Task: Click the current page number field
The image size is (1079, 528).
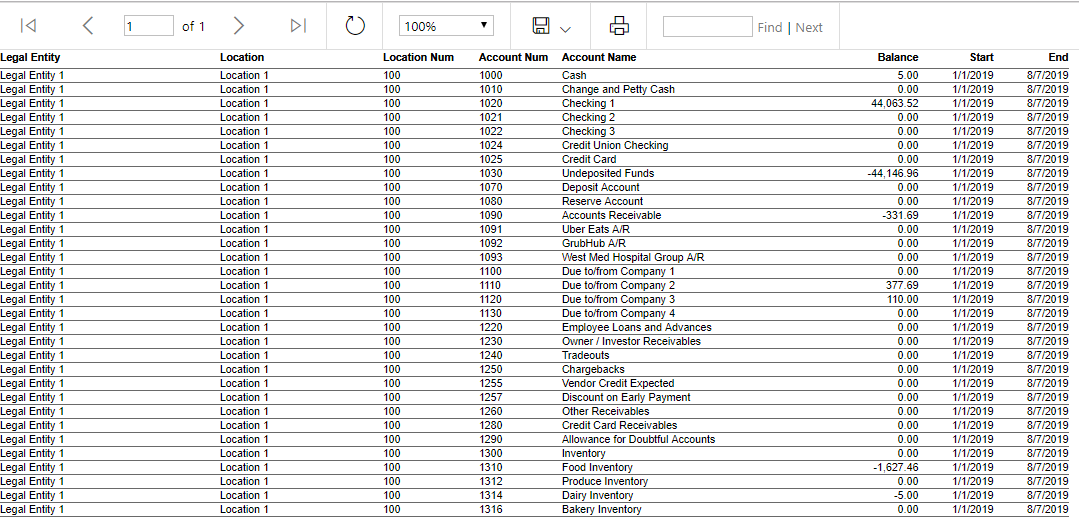Action: [x=149, y=26]
